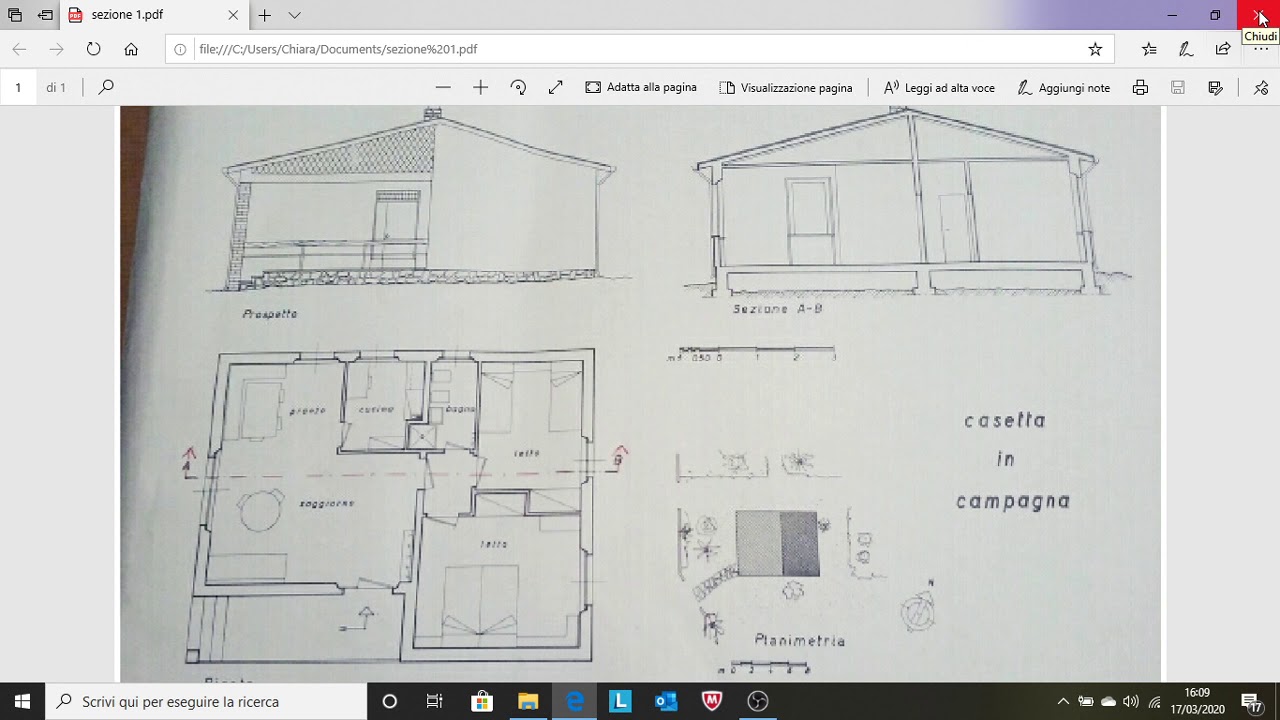Click the Edge taskbar icon
1280x720 pixels.
tap(574, 701)
